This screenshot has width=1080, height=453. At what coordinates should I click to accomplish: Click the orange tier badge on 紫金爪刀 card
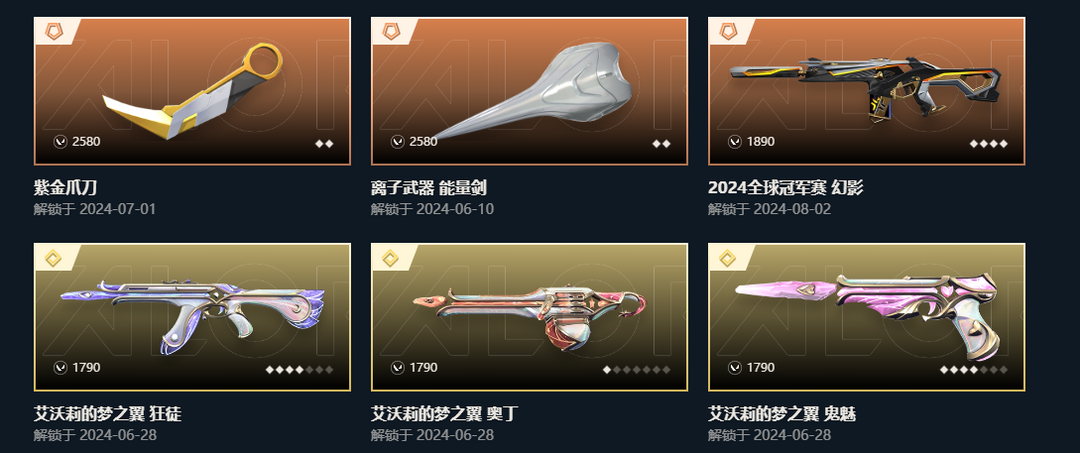coord(53,32)
